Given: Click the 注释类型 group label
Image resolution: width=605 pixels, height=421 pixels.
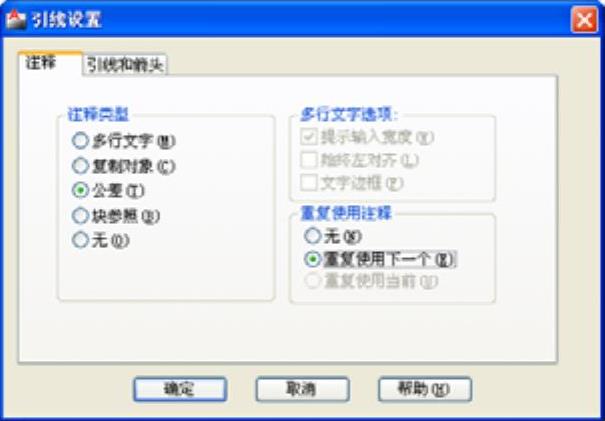Looking at the screenshot, I should click(x=98, y=115).
